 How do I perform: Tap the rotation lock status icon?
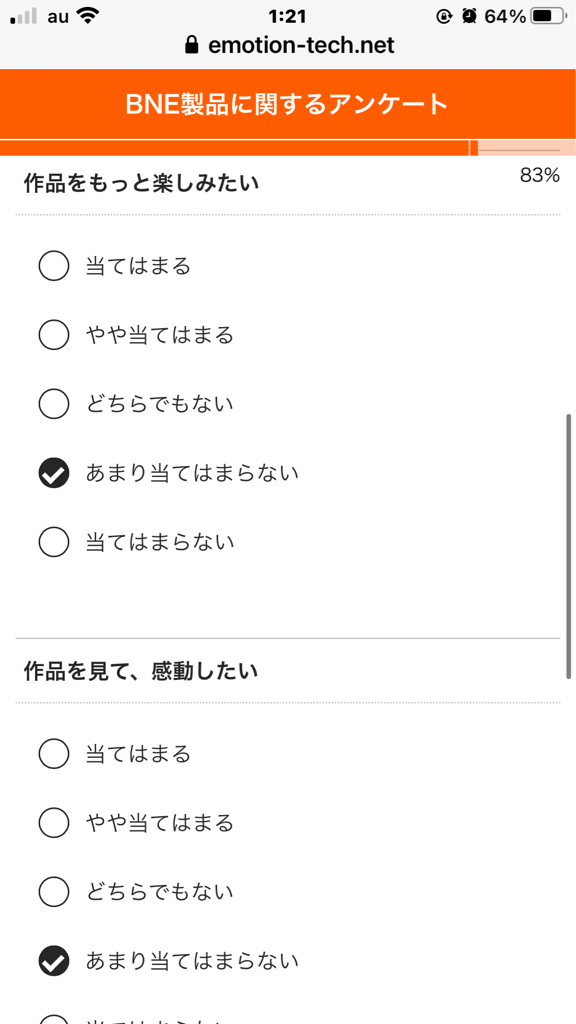tap(444, 16)
